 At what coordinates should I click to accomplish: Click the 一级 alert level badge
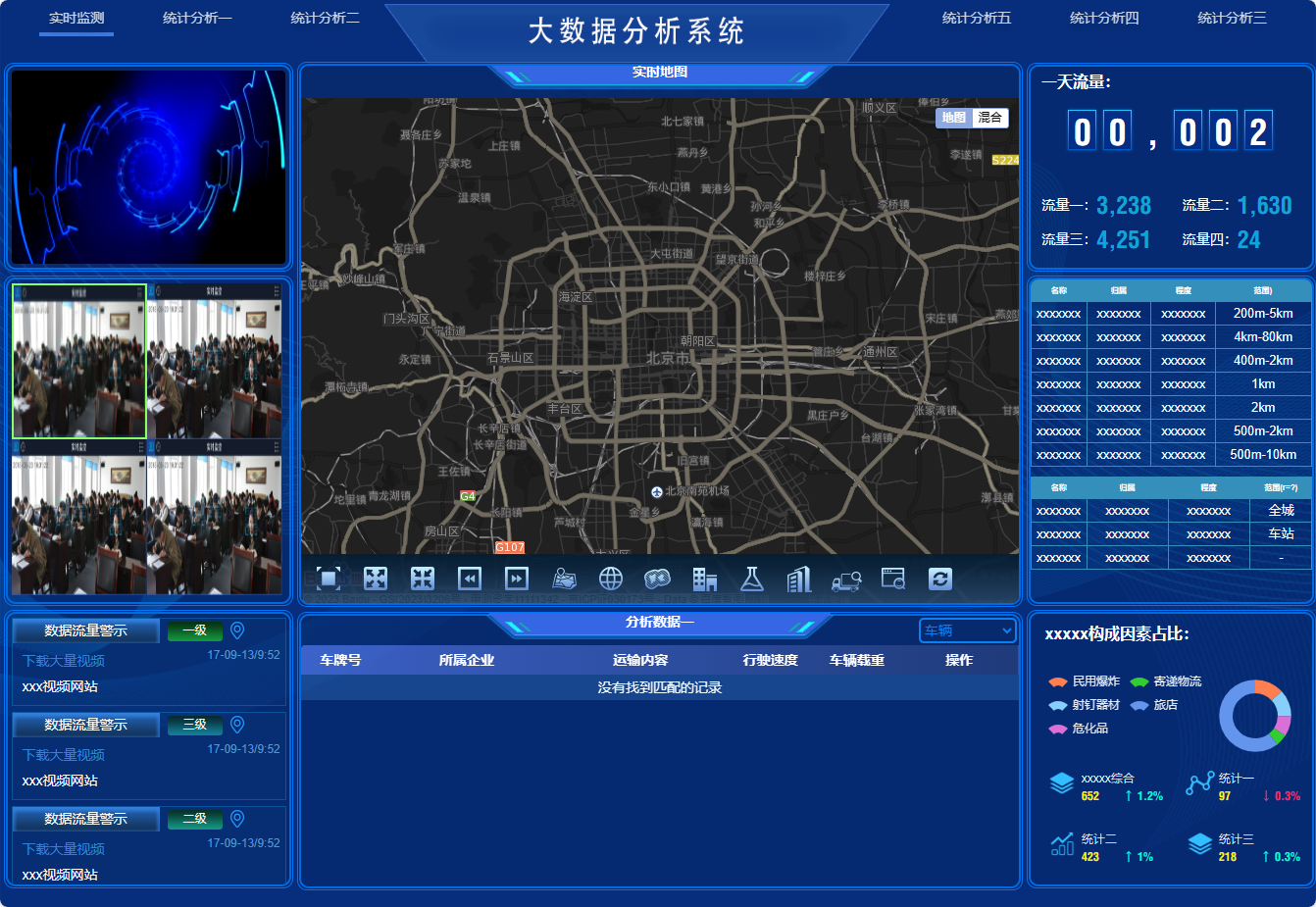click(195, 630)
